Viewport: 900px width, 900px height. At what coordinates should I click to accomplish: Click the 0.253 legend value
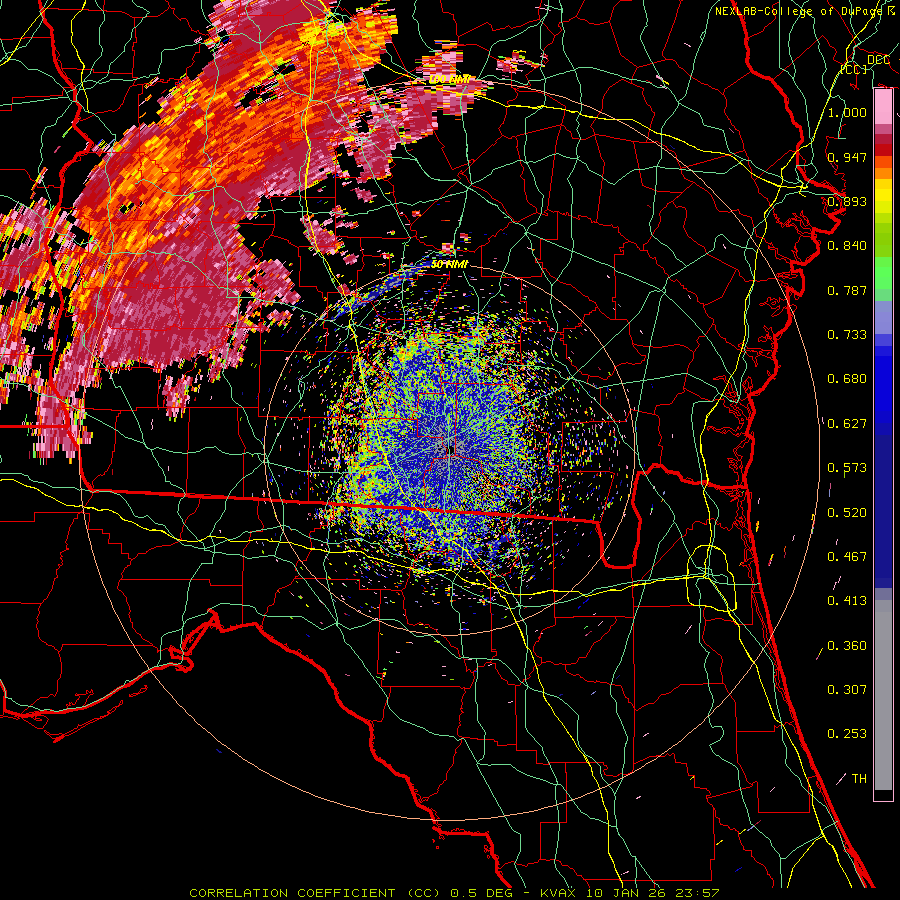(x=847, y=734)
